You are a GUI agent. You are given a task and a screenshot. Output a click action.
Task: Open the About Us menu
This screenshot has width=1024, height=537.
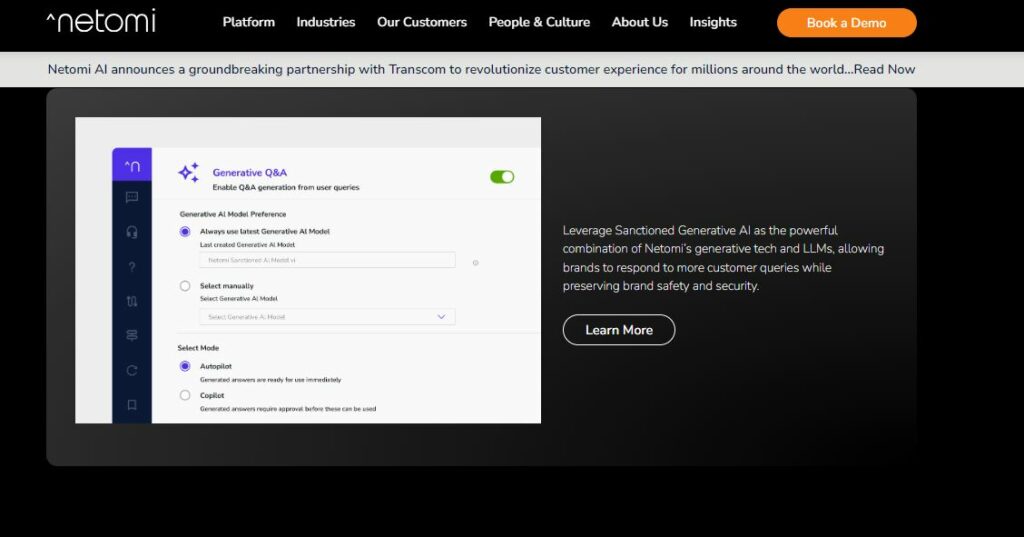tap(640, 22)
